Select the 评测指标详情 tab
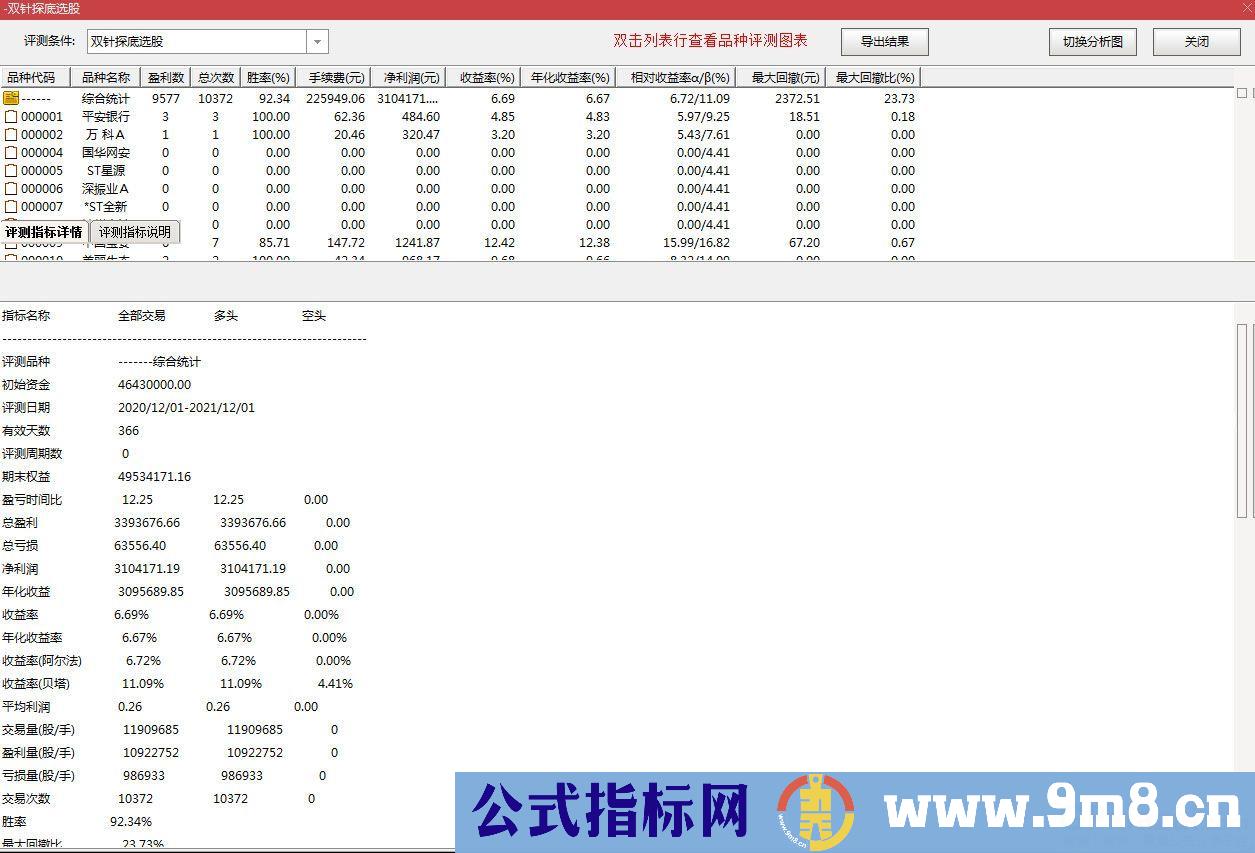The height and width of the screenshot is (853, 1255). click(43, 231)
